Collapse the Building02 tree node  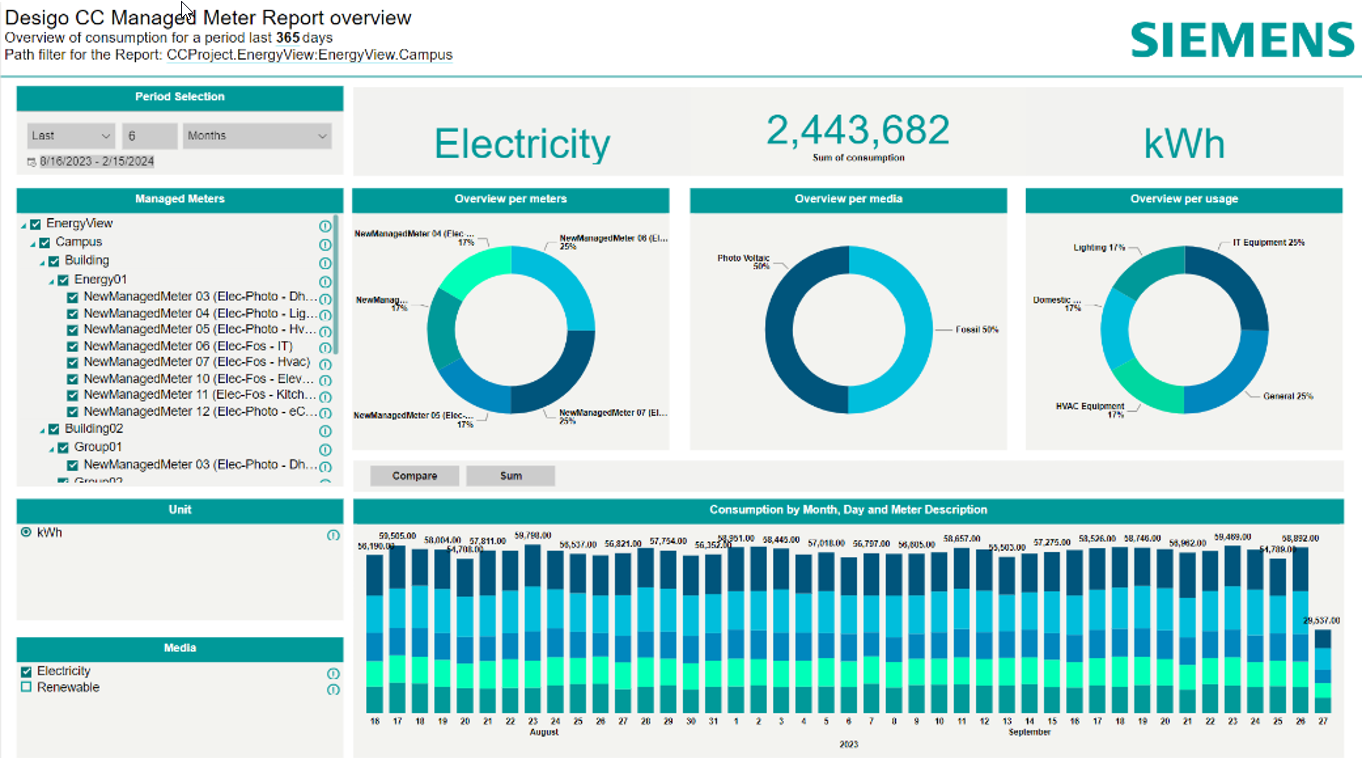tap(42, 430)
